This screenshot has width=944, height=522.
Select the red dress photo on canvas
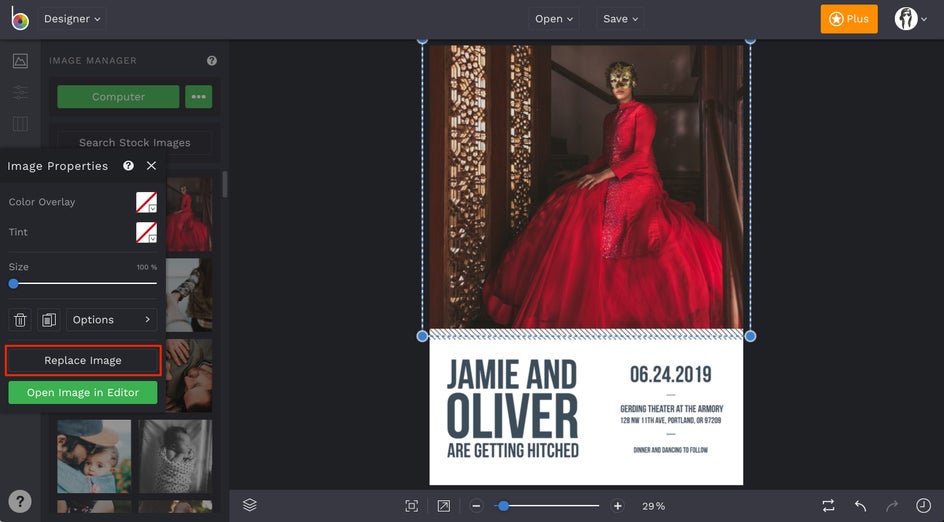pyautogui.click(x=586, y=187)
